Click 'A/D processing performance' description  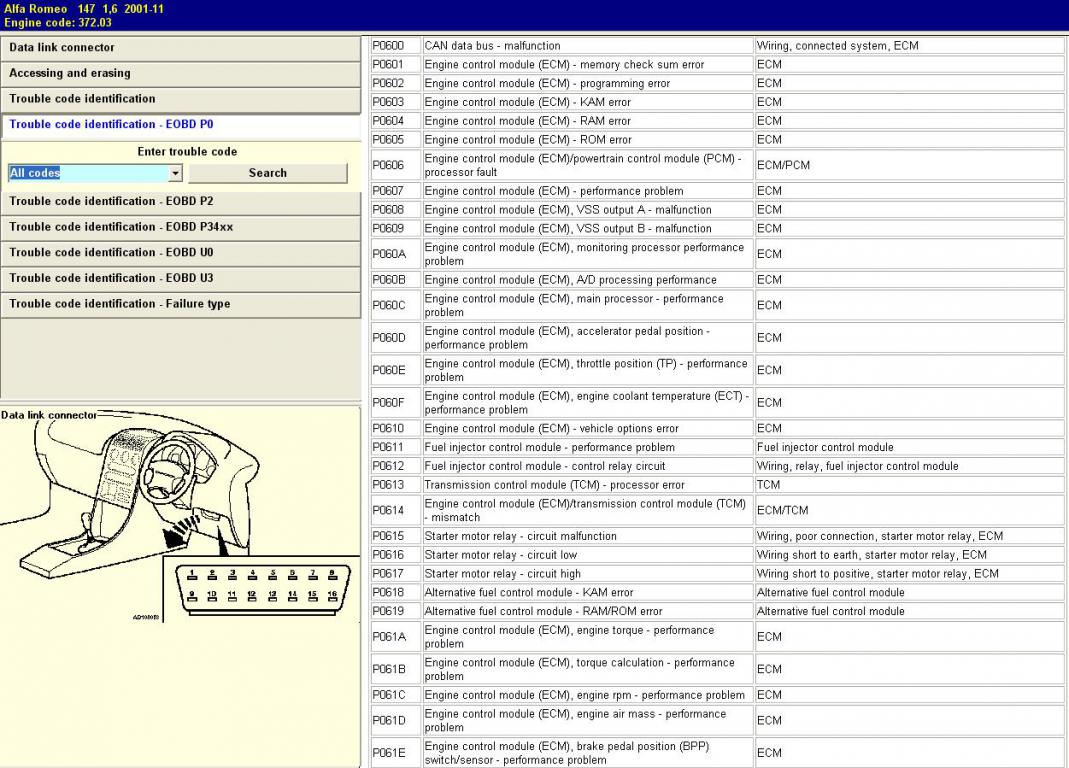click(x=587, y=280)
